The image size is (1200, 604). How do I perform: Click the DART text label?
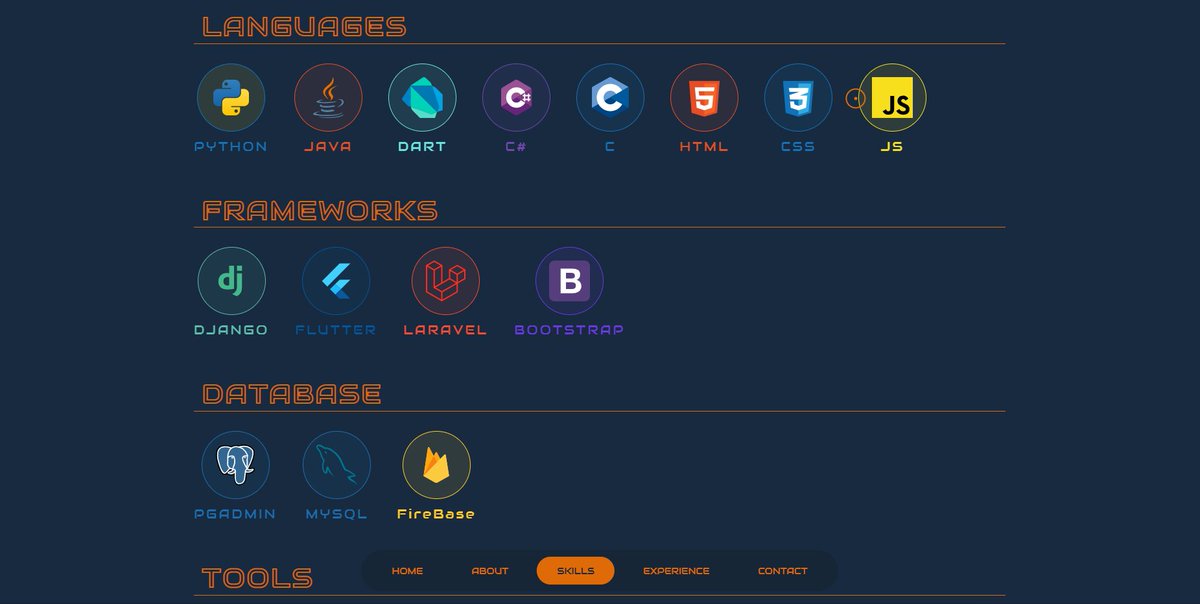point(422,146)
